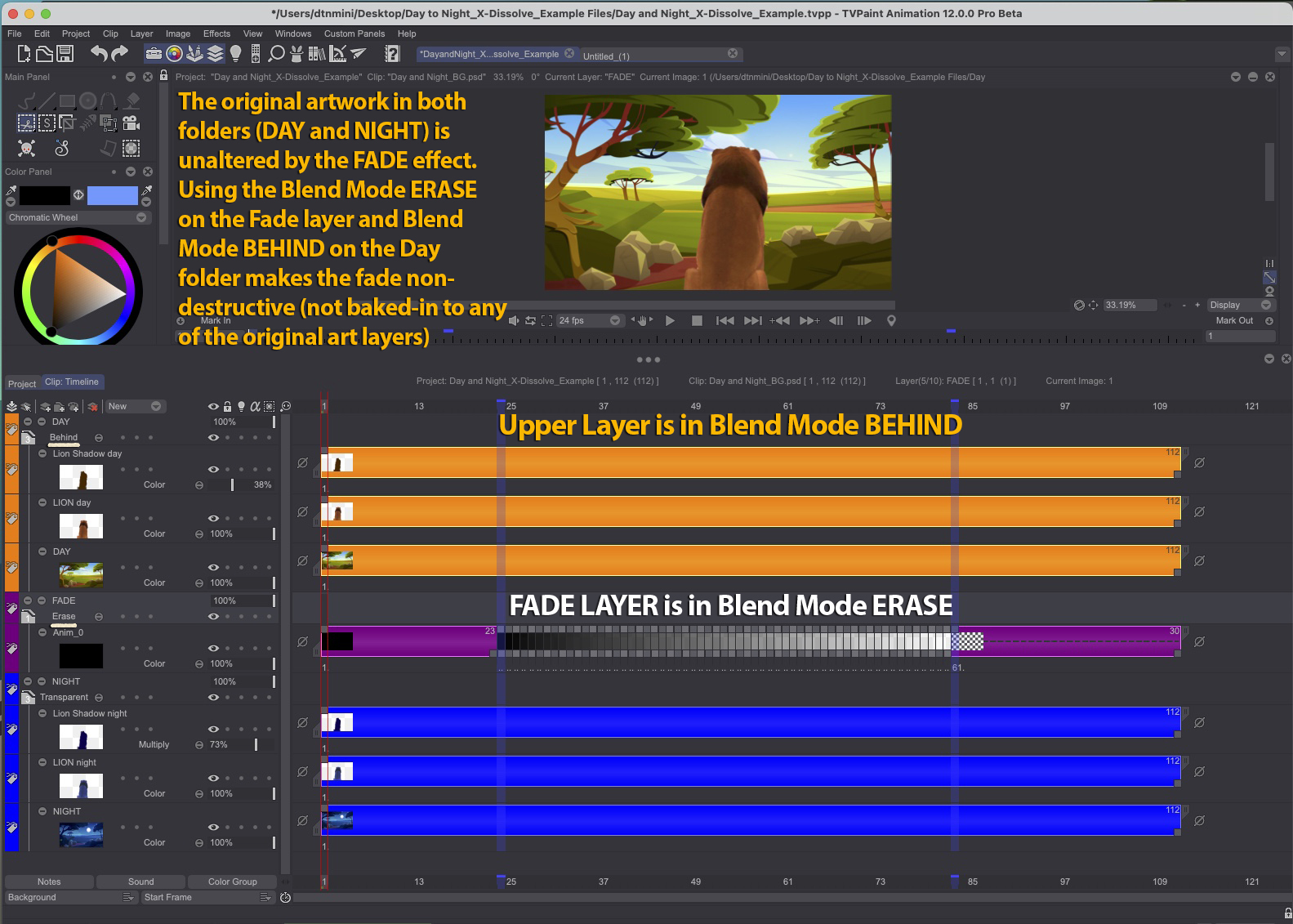Collapse the DAY folder in layer list
The width and height of the screenshot is (1293, 924).
pyautogui.click(x=28, y=422)
